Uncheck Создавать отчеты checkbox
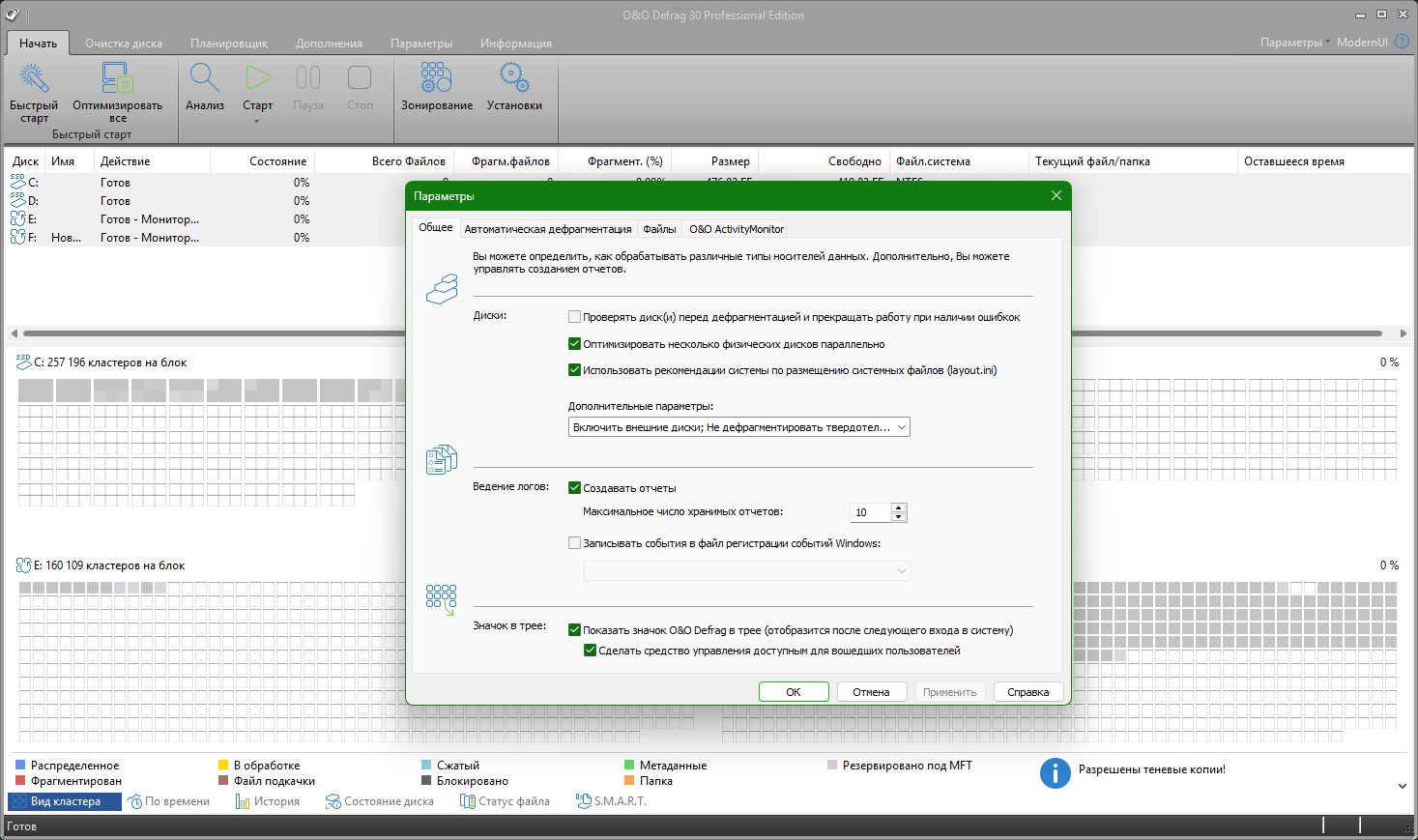The image size is (1418, 840). pyautogui.click(x=575, y=488)
